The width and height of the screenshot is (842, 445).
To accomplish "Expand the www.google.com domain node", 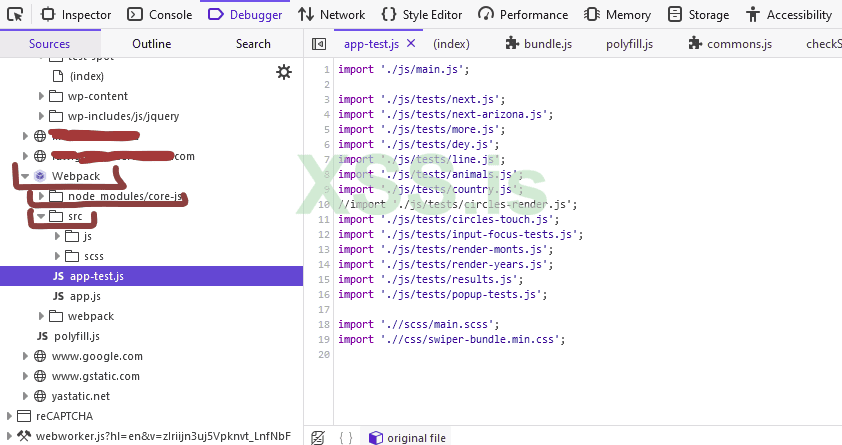I will click(26, 356).
